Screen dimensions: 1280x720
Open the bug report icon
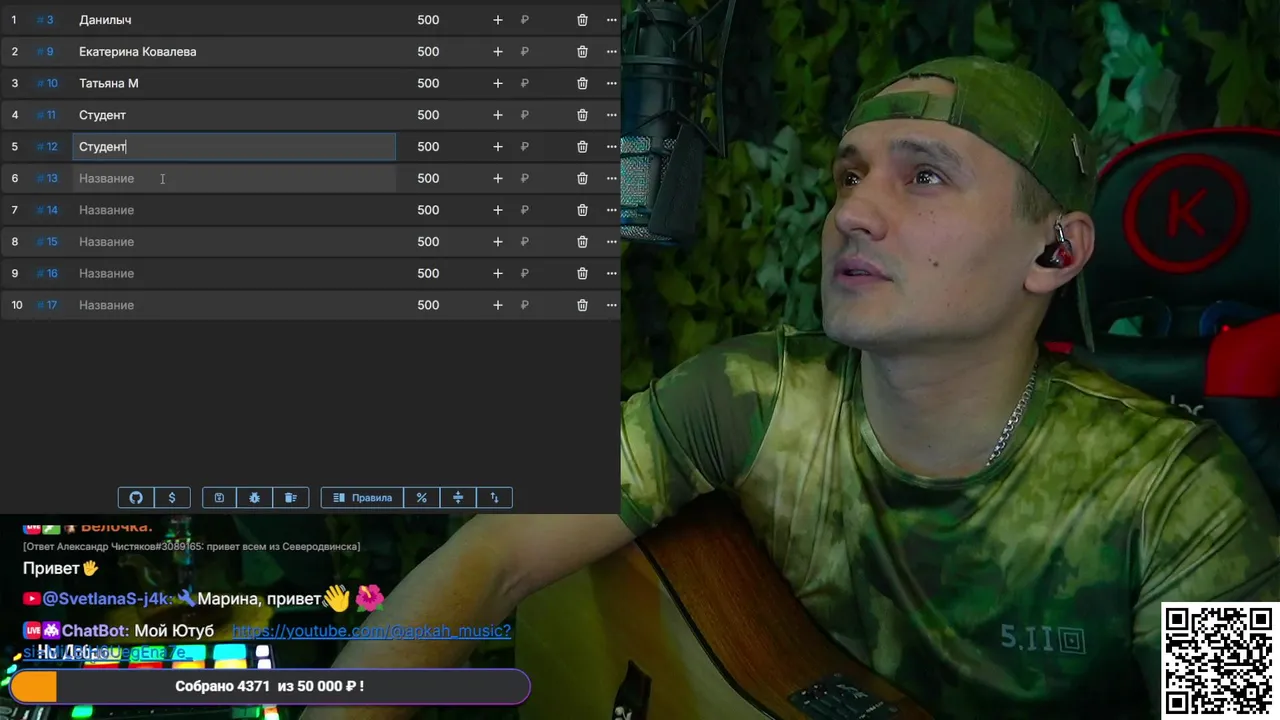click(x=255, y=498)
